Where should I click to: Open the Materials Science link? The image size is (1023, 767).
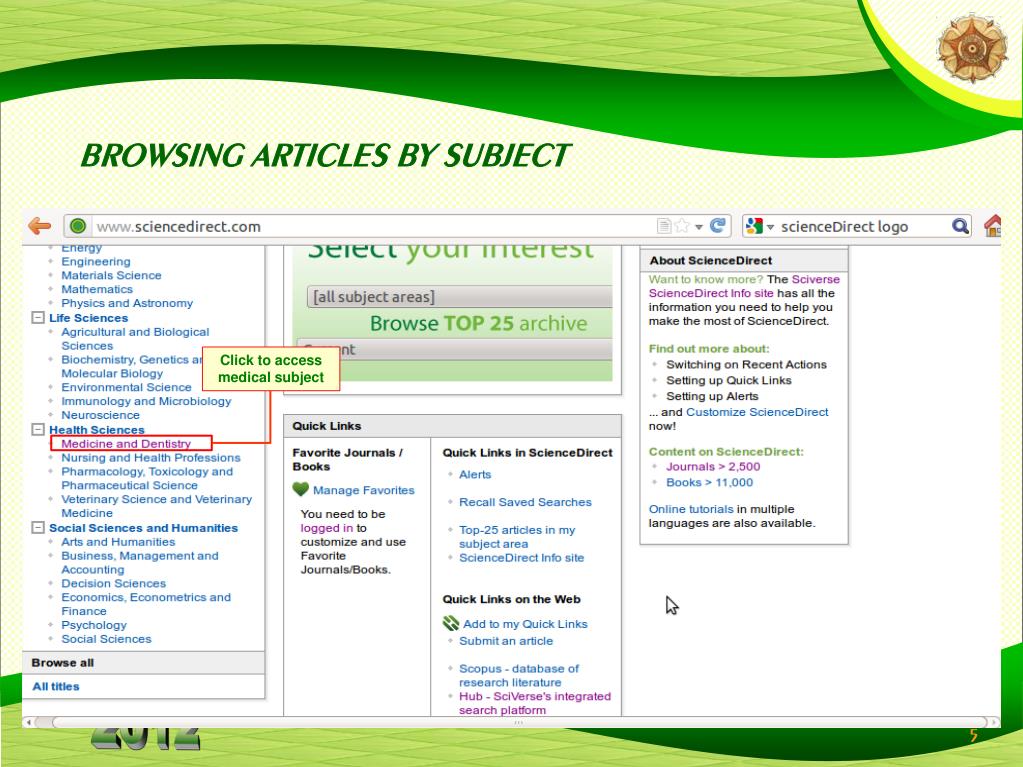click(111, 275)
